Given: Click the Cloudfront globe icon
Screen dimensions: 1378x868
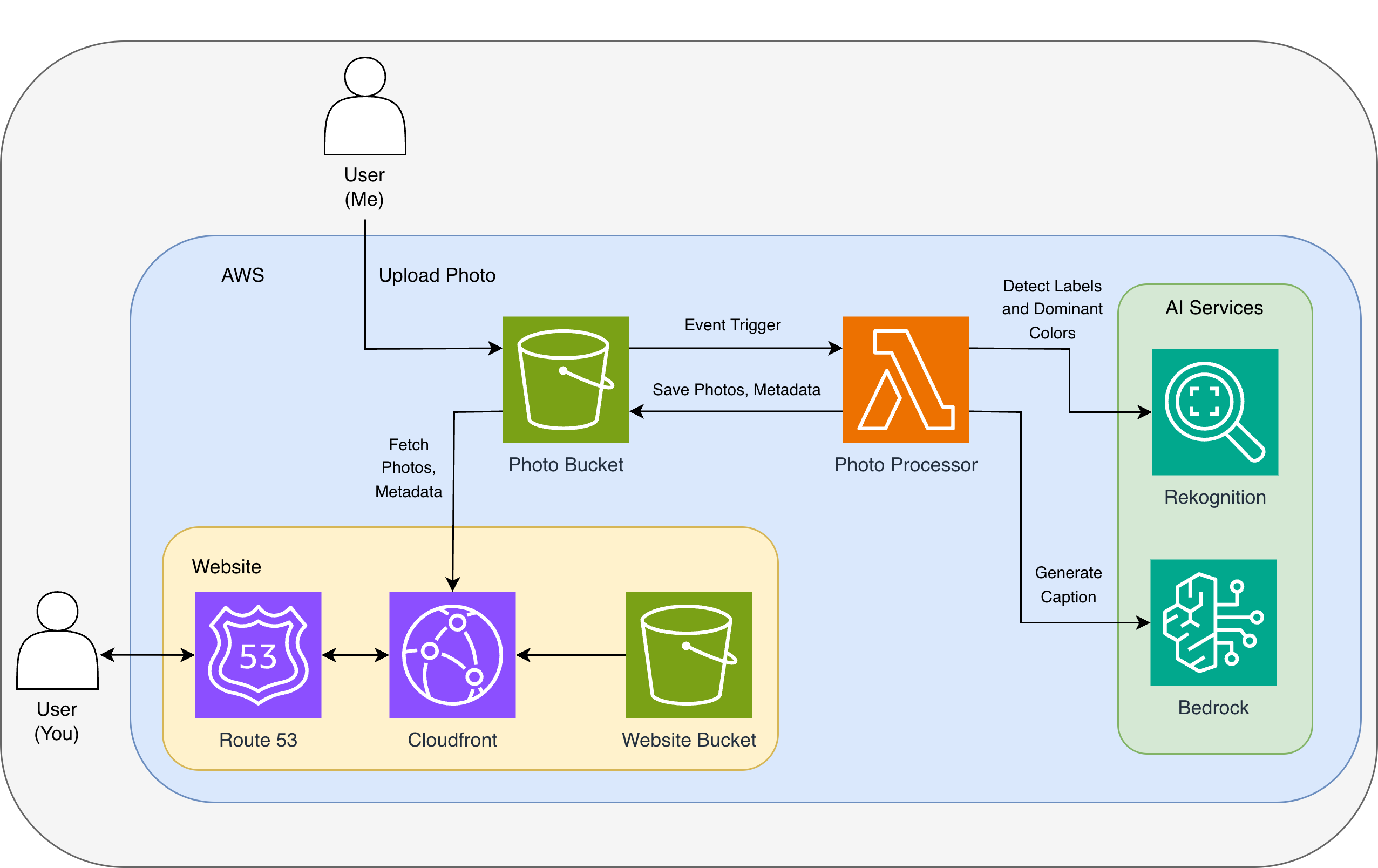Looking at the screenshot, I should pyautogui.click(x=452, y=656).
